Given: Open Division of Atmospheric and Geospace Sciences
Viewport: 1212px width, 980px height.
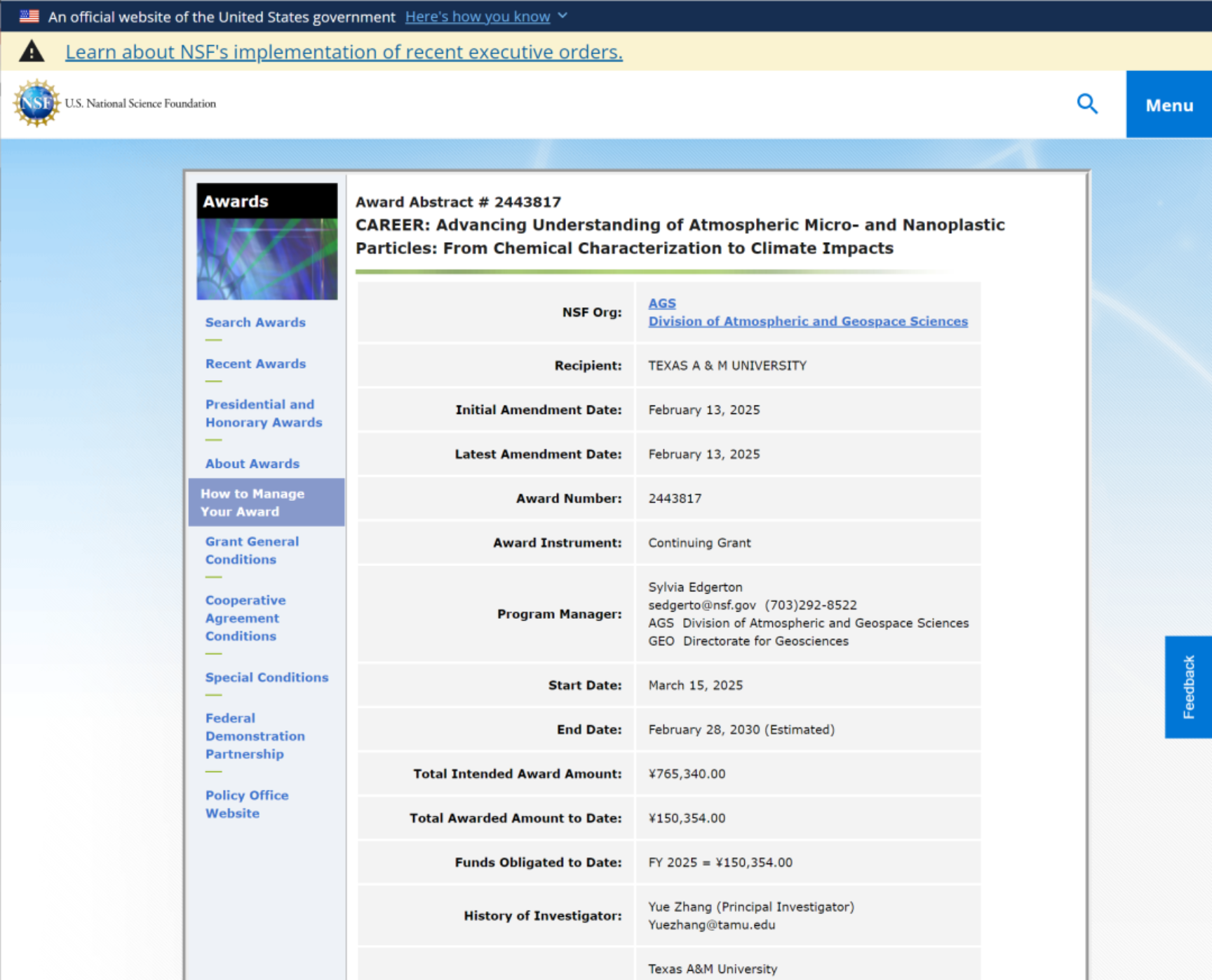Looking at the screenshot, I should 807,321.
